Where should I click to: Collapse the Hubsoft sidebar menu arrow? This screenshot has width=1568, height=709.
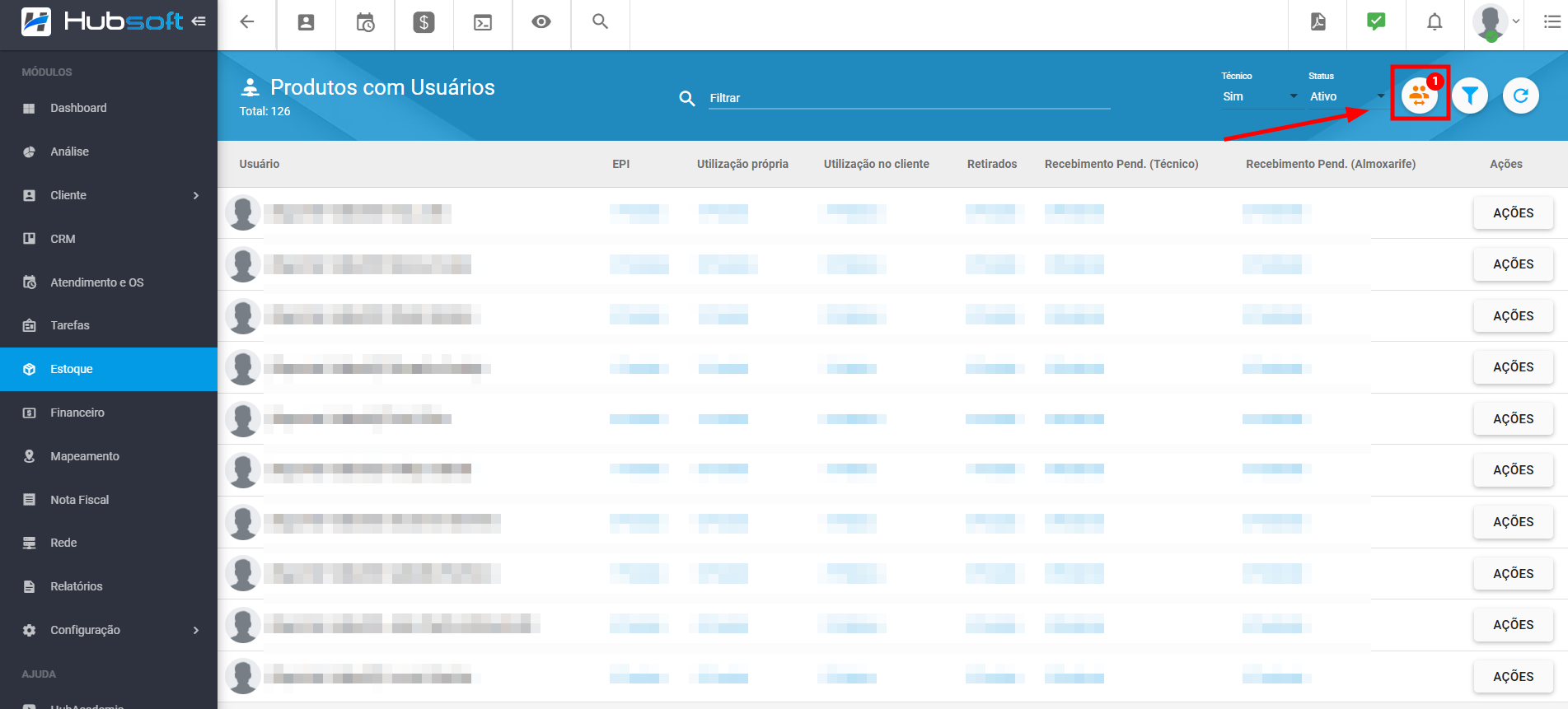pos(199,21)
